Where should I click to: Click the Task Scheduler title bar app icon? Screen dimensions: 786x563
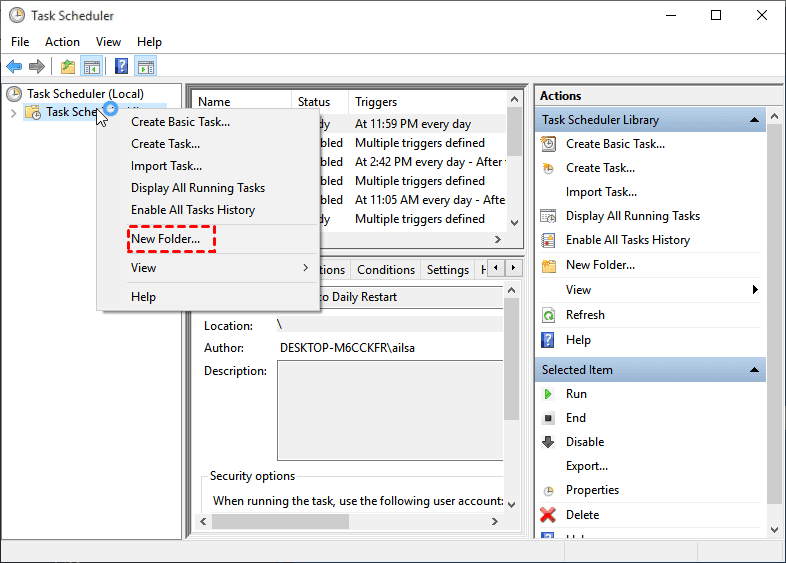coord(17,15)
